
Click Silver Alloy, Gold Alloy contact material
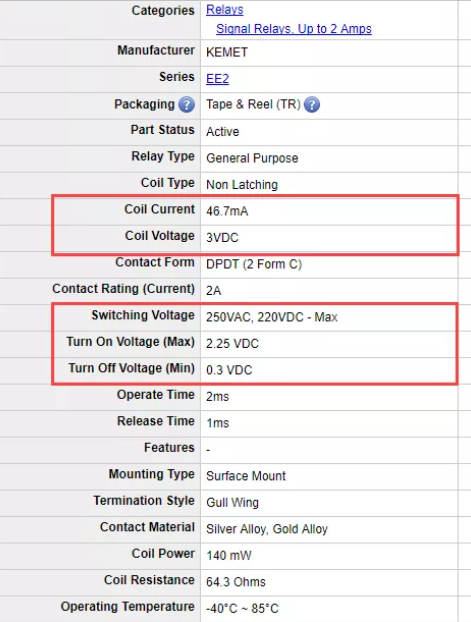267,529
